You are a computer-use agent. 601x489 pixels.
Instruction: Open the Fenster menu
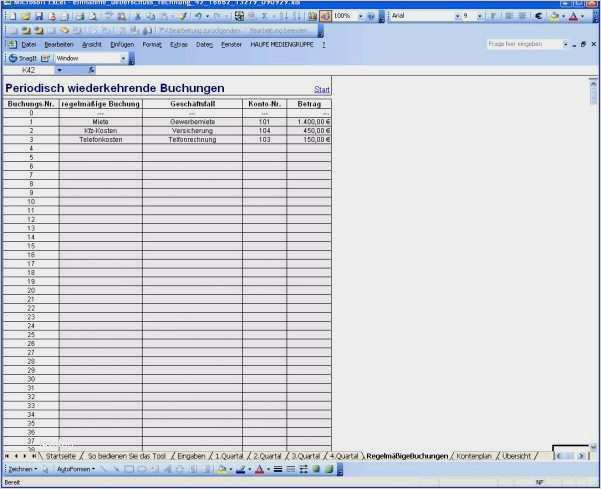(x=231, y=44)
